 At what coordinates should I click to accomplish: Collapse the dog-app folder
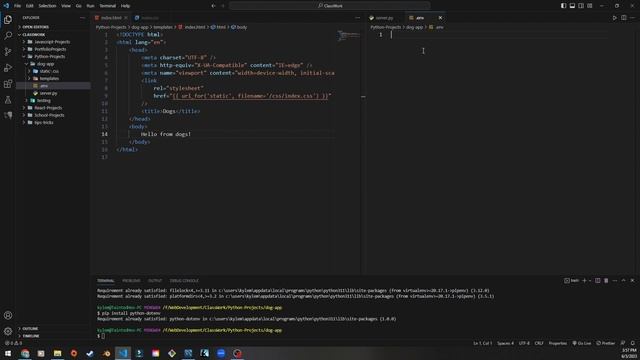click(45, 64)
